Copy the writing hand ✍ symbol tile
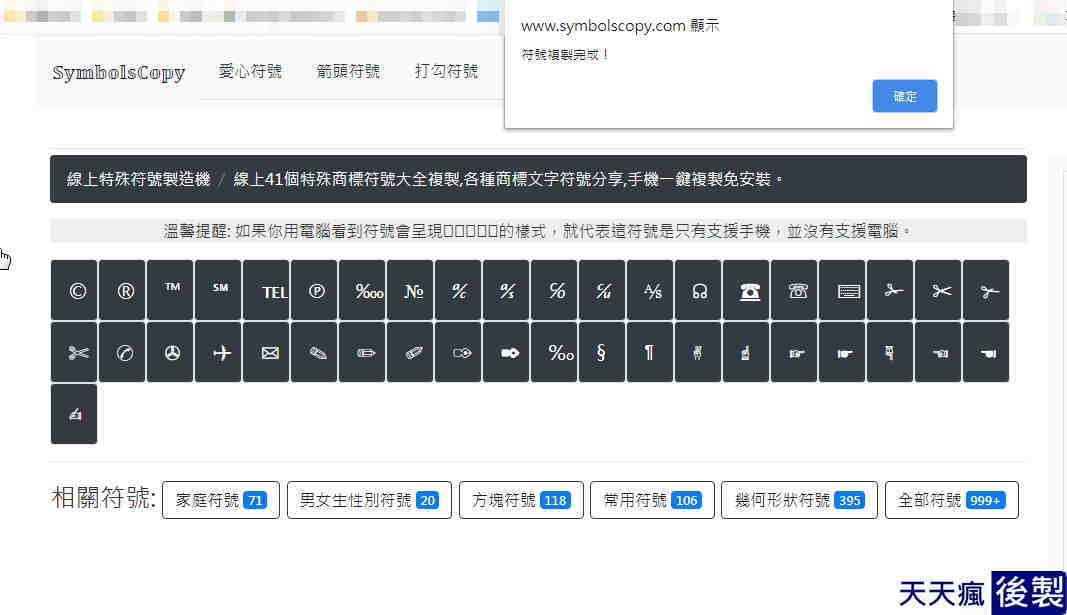Viewport: 1067px width, 615px height. click(x=74, y=414)
